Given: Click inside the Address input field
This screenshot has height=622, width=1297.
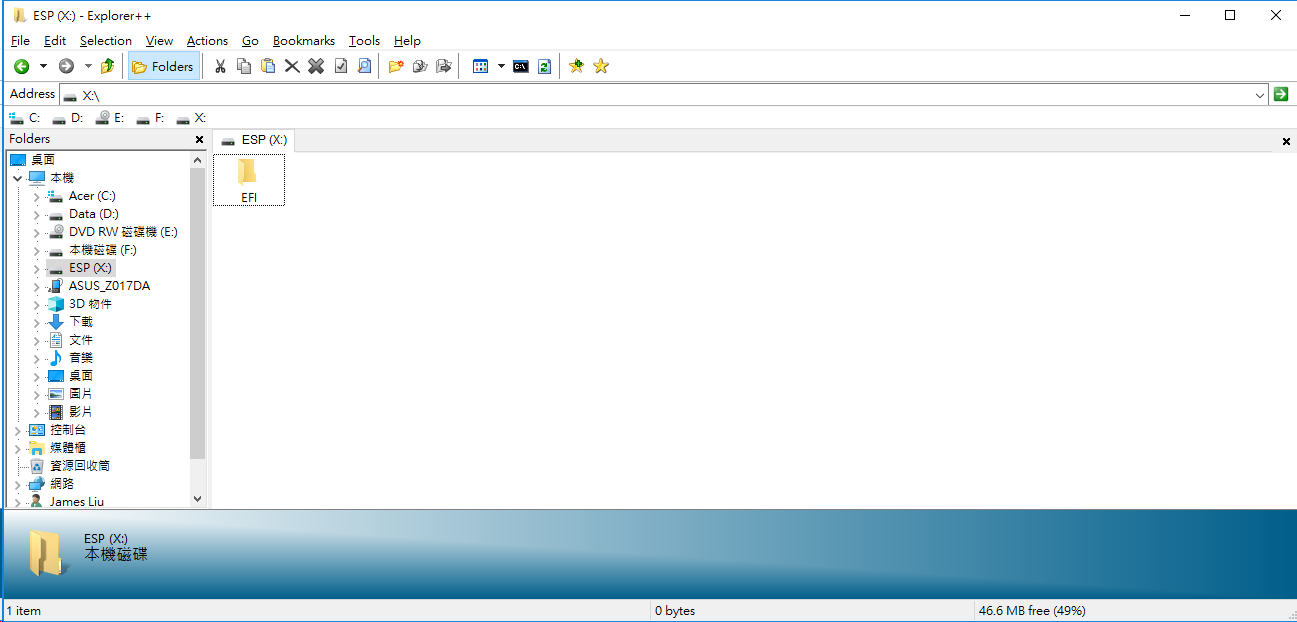Looking at the screenshot, I should 400,94.
